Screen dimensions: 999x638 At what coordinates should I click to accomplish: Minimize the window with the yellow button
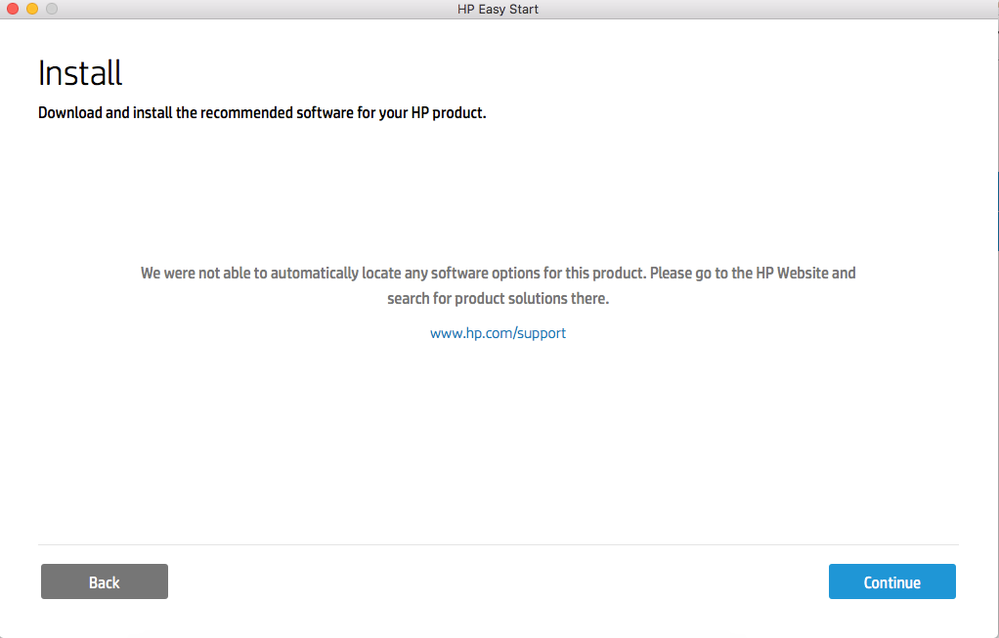point(32,9)
